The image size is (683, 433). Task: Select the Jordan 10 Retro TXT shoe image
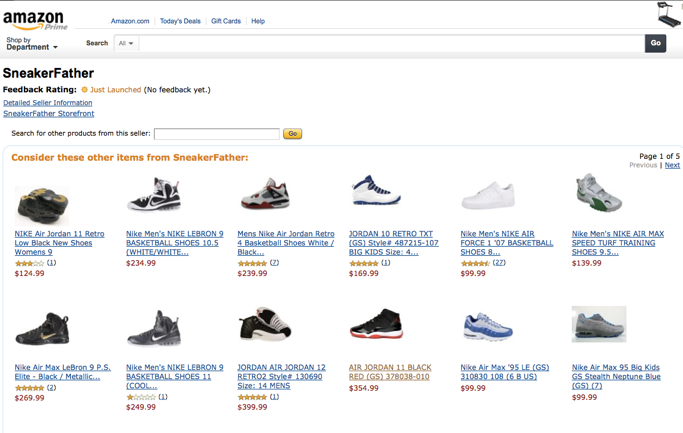(x=376, y=190)
